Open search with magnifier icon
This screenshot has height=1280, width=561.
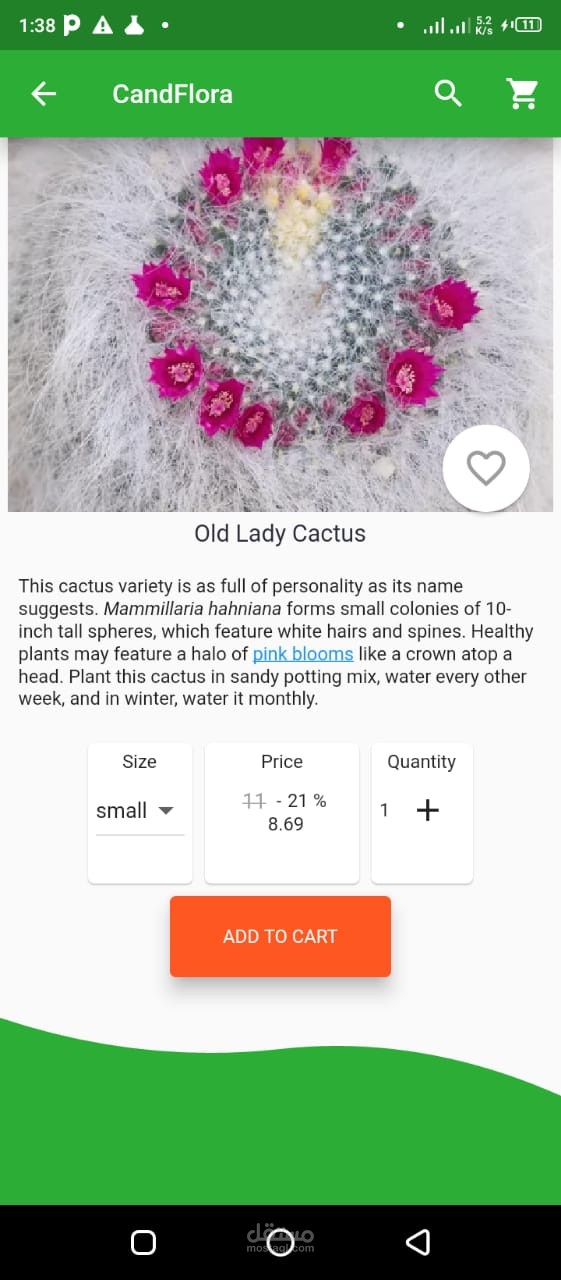click(449, 94)
